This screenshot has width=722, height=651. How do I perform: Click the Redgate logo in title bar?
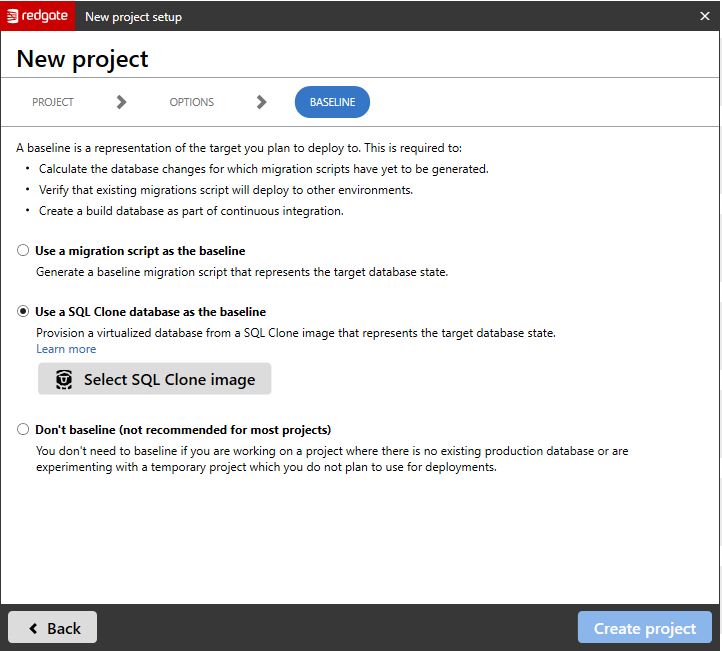pyautogui.click(x=38, y=16)
